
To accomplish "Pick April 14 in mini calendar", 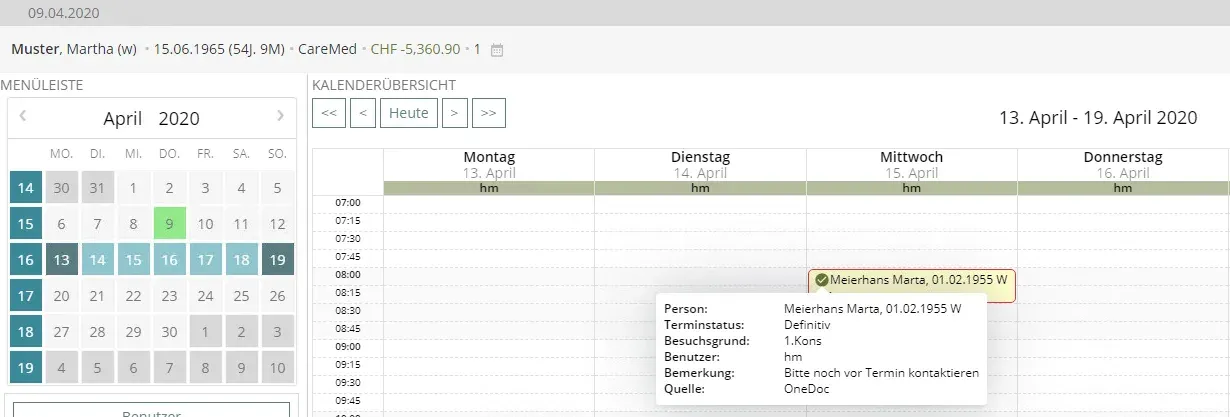I will click(97, 260).
